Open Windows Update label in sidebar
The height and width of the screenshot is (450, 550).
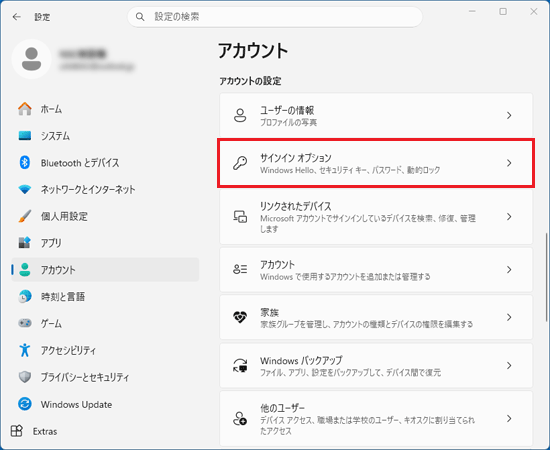click(76, 404)
